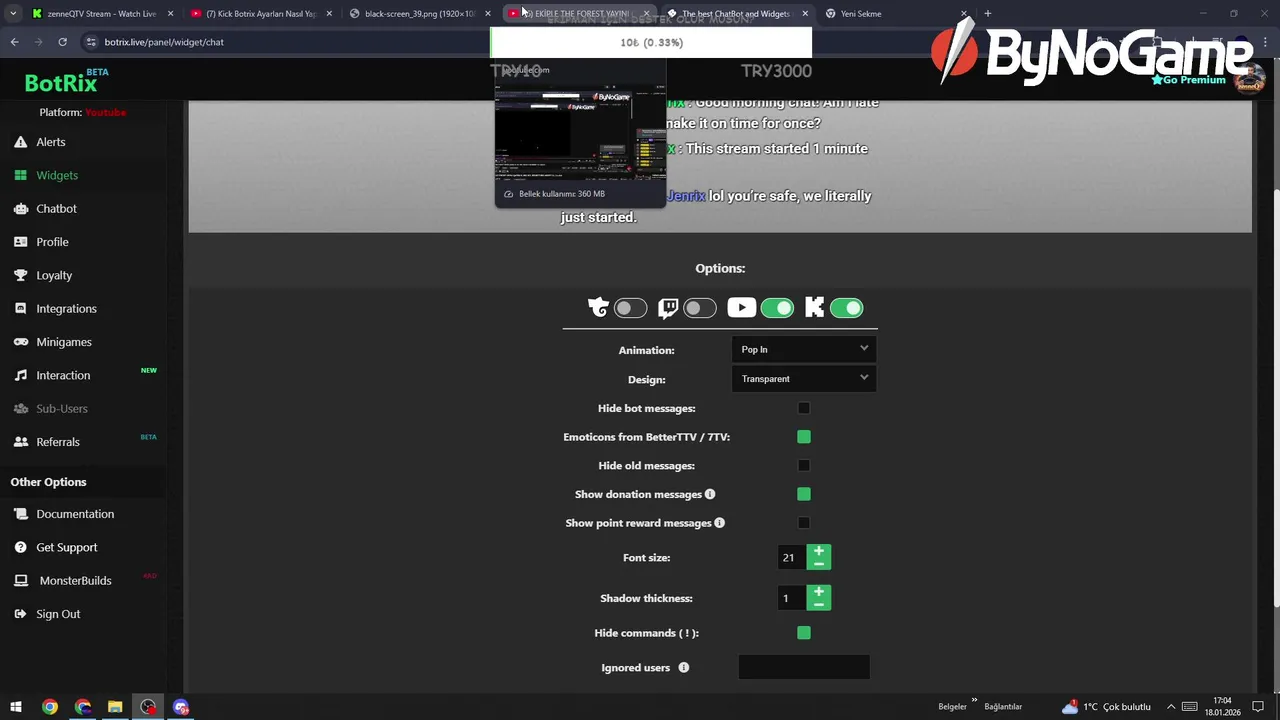Toggle the Twitch platform switch

point(699,308)
